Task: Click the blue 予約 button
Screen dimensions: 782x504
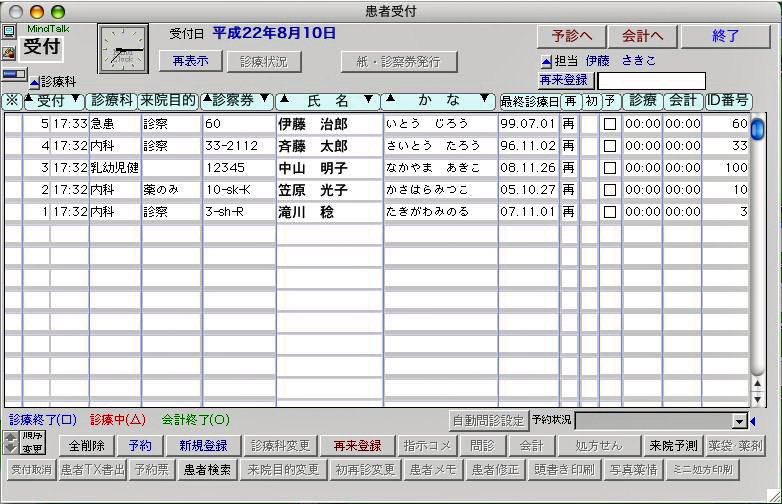Action: pos(140,446)
